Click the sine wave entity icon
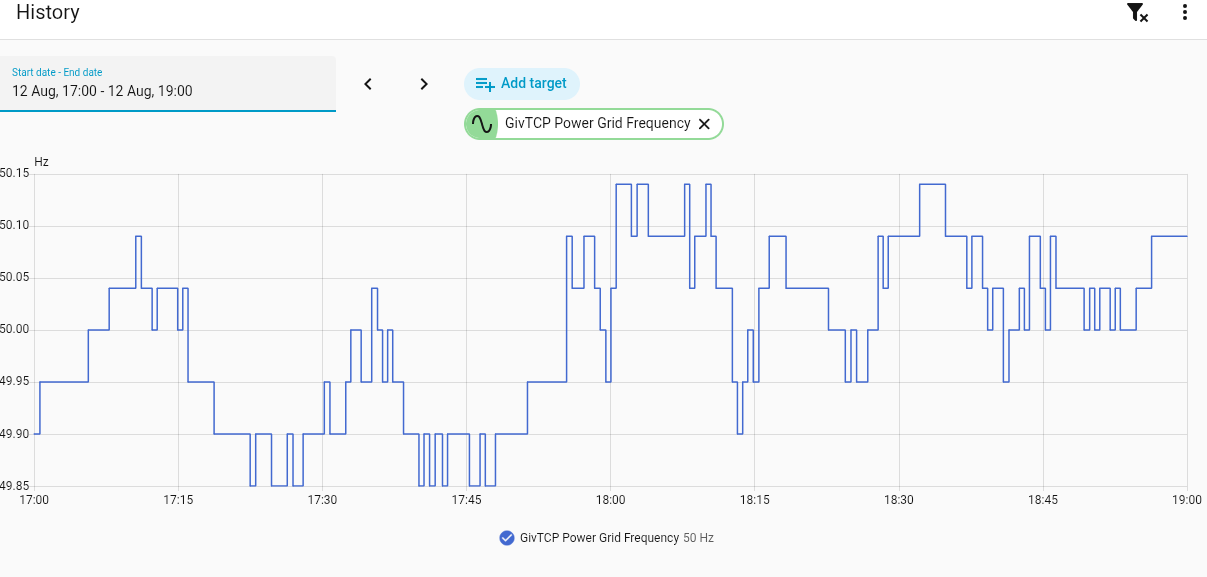 coord(482,124)
